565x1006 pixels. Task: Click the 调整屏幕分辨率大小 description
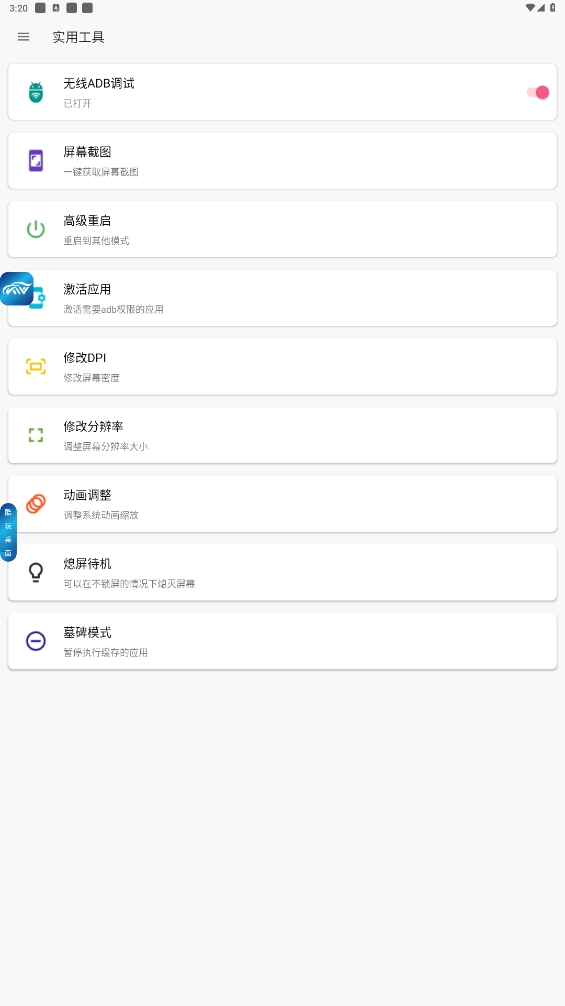[x=105, y=447]
